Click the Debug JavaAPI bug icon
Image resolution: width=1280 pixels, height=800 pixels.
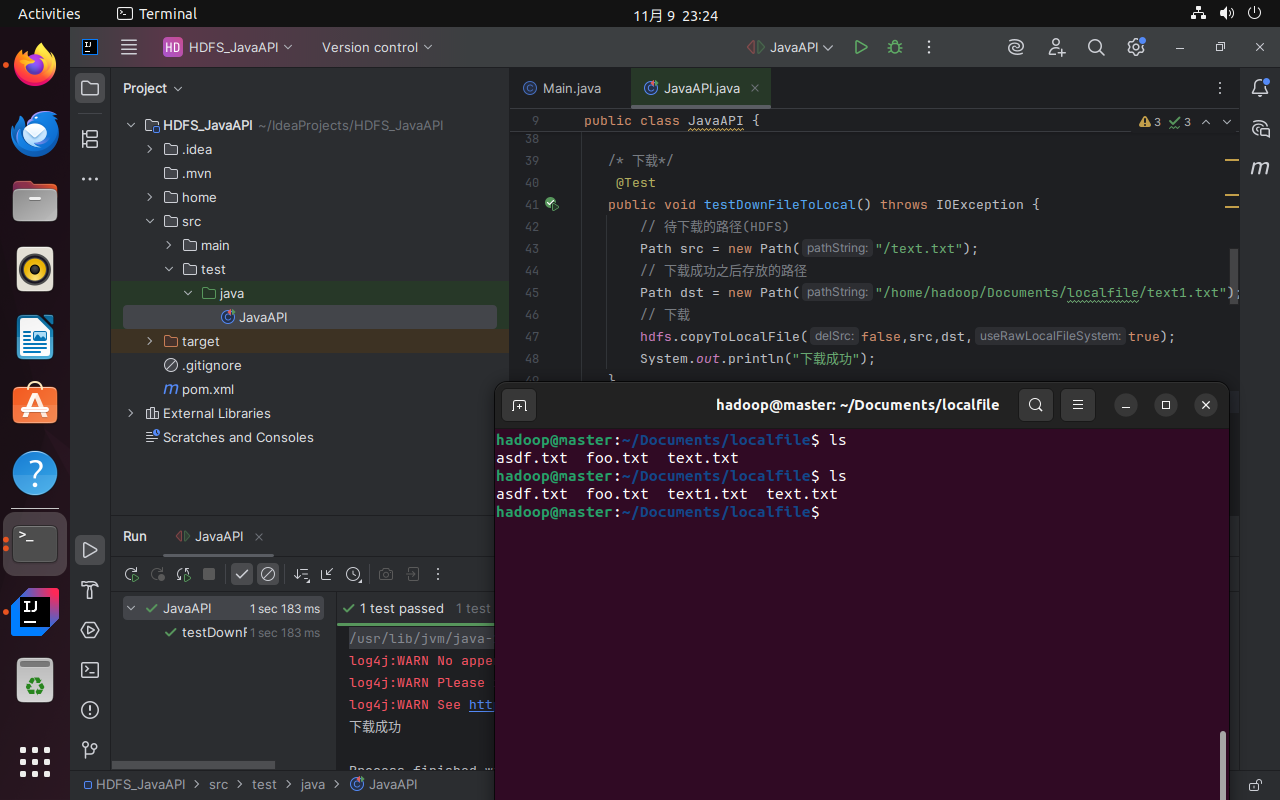[895, 47]
